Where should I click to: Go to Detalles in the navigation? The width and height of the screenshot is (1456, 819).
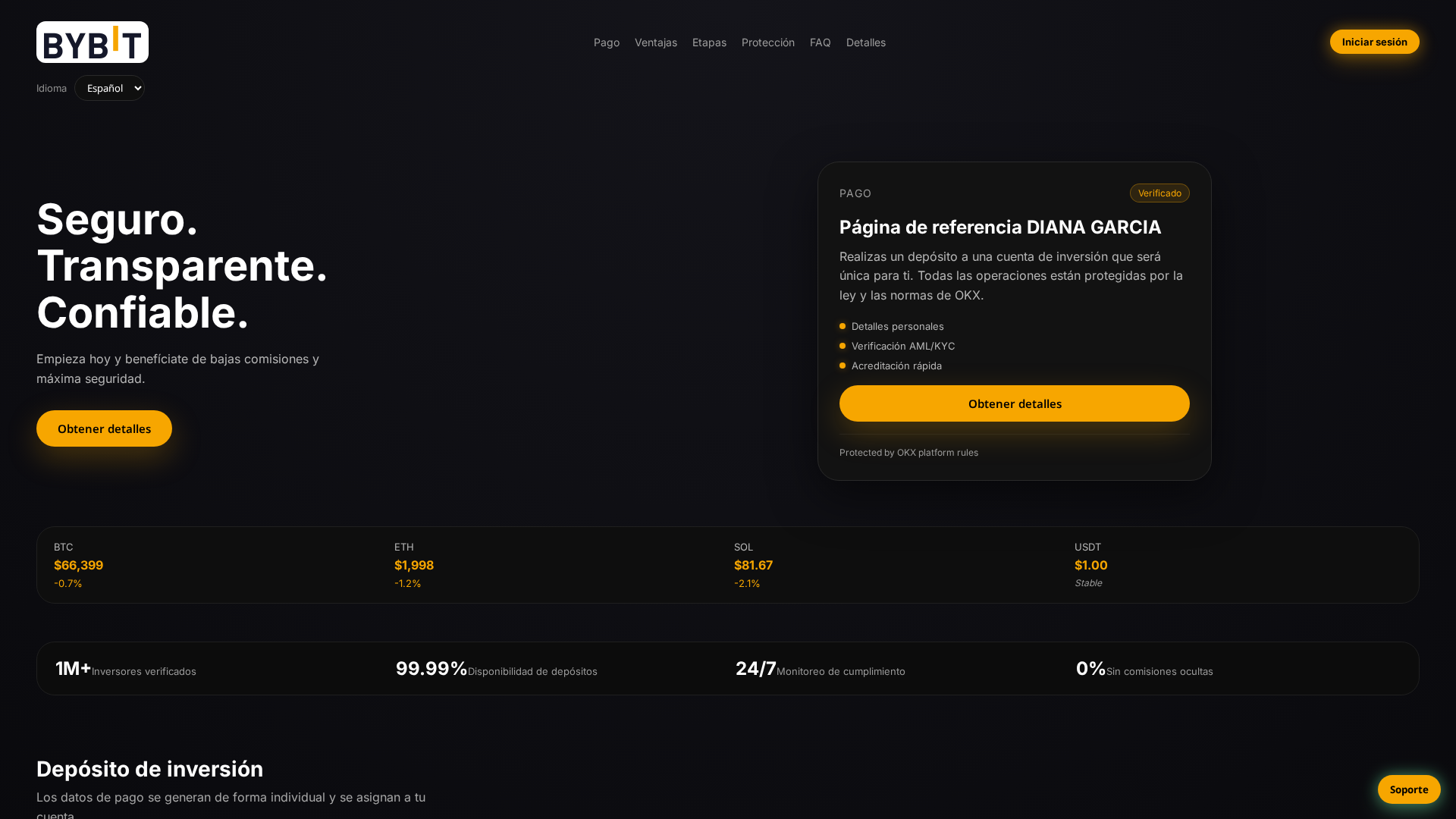click(866, 42)
